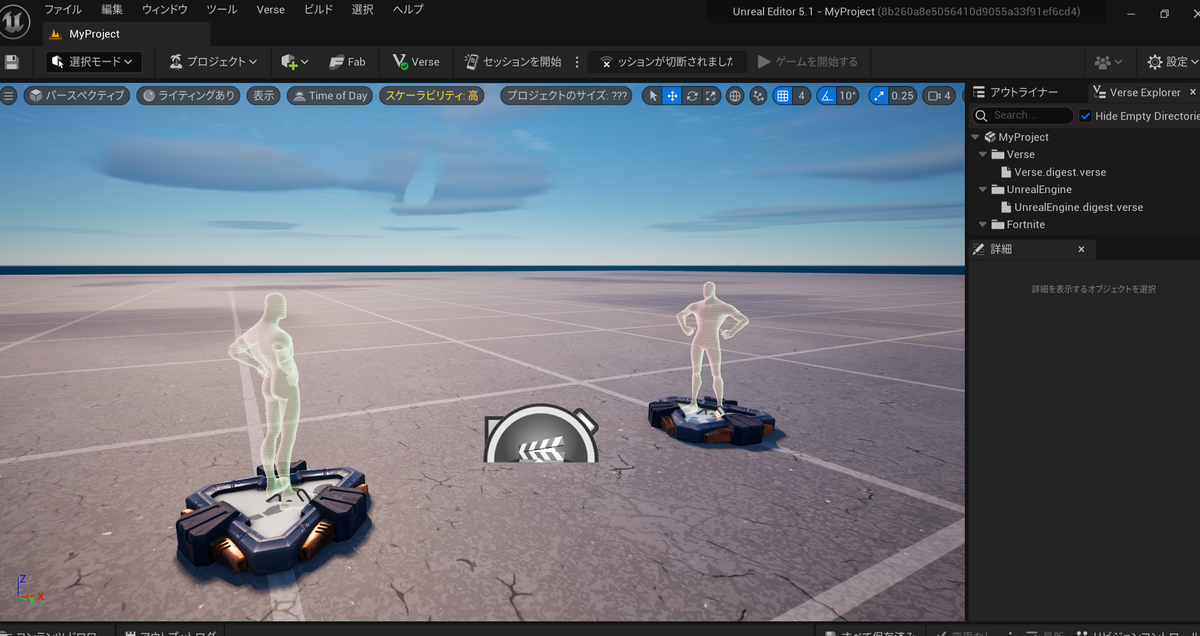This screenshot has width=1200, height=636.
Task: Click the セッションを開始 button
Action: click(x=513, y=62)
